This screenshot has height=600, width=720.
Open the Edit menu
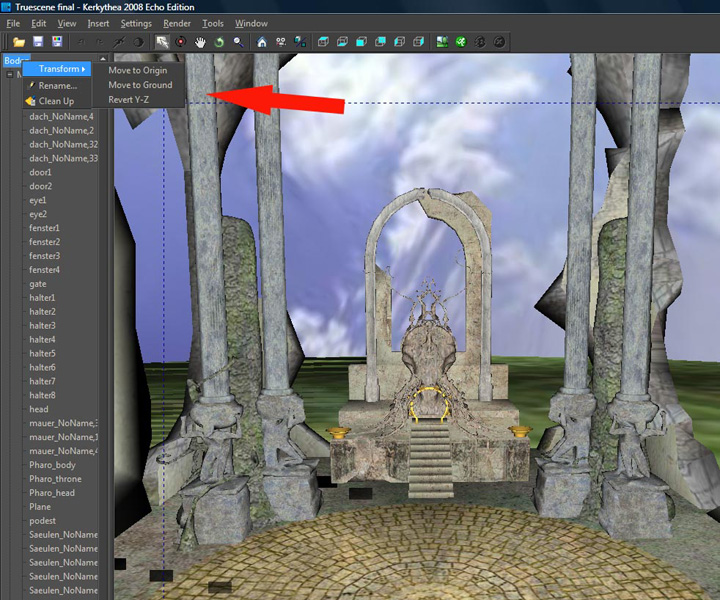(39, 23)
